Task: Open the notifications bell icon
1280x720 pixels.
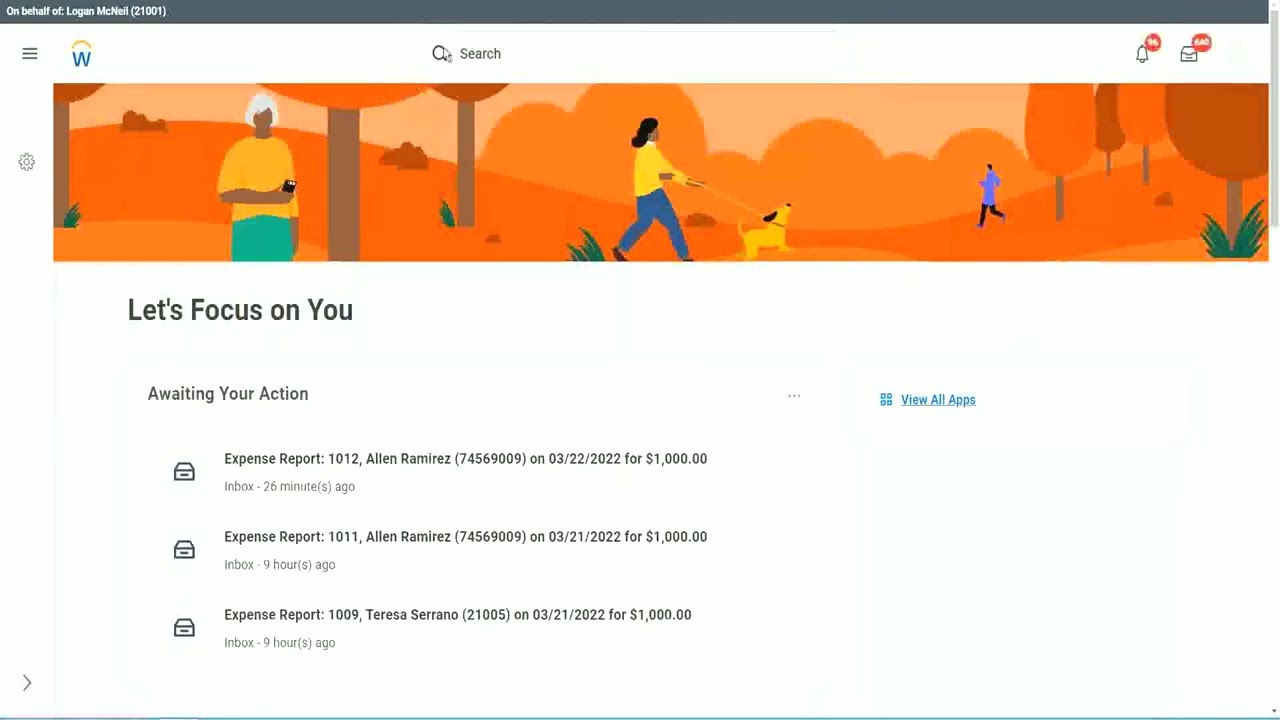Action: point(1142,54)
